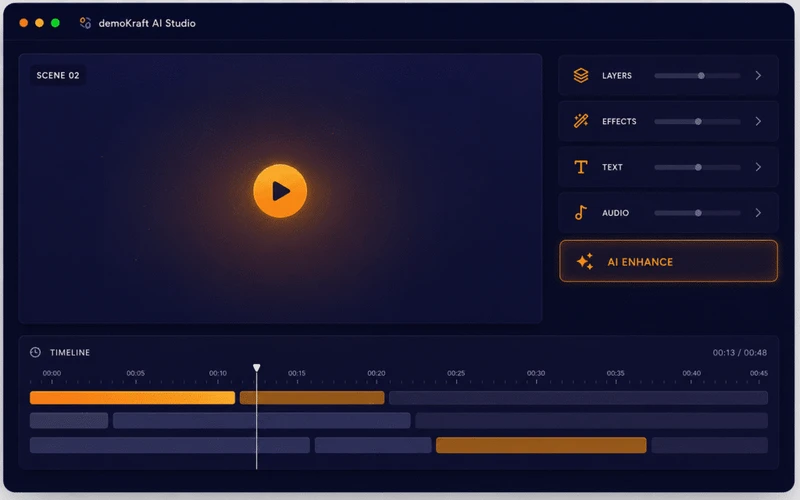Click the AI Enhance sparkle icon
The image size is (800, 500).
point(585,261)
